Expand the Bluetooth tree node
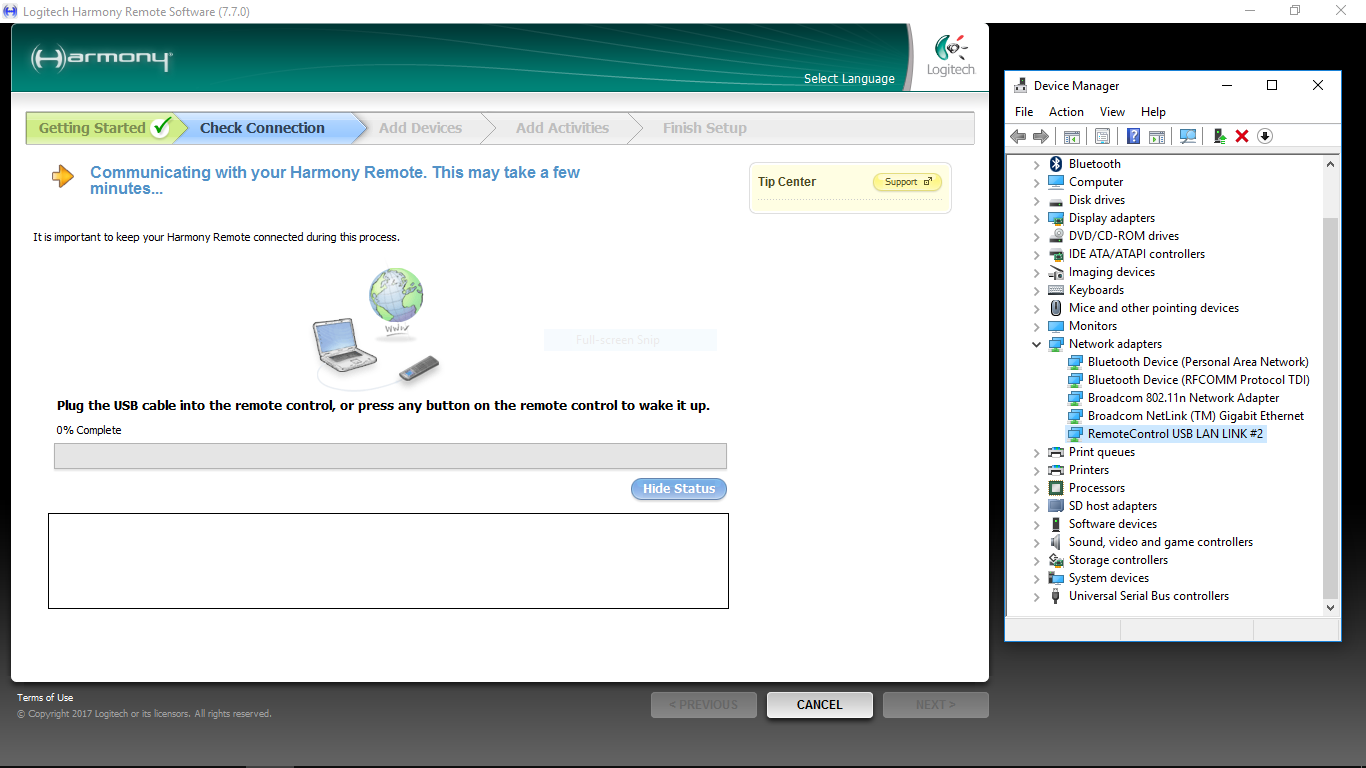Screen dimensions: 1366x768 click(x=1036, y=164)
